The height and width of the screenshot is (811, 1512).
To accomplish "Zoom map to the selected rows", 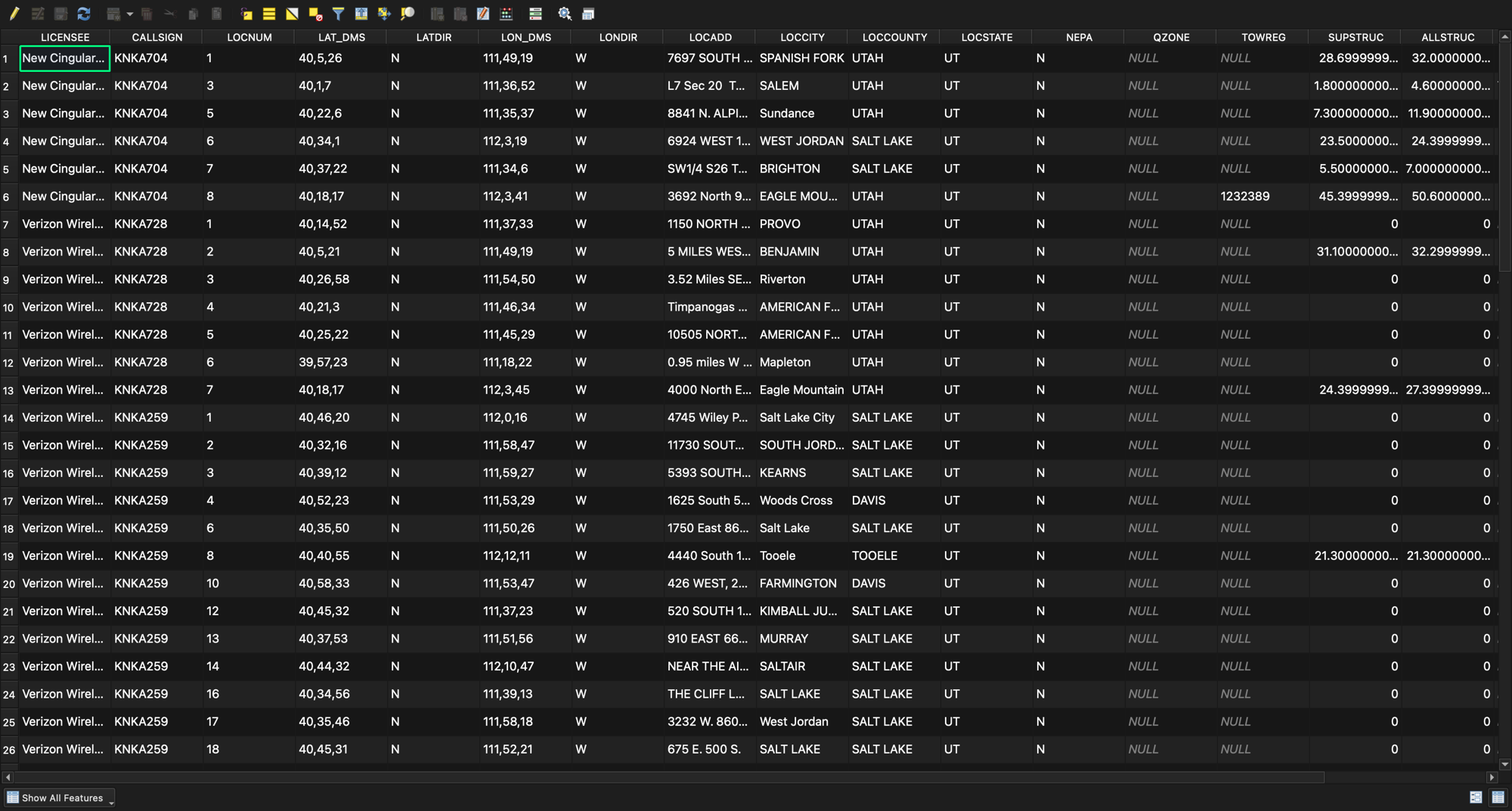I will click(x=407, y=14).
